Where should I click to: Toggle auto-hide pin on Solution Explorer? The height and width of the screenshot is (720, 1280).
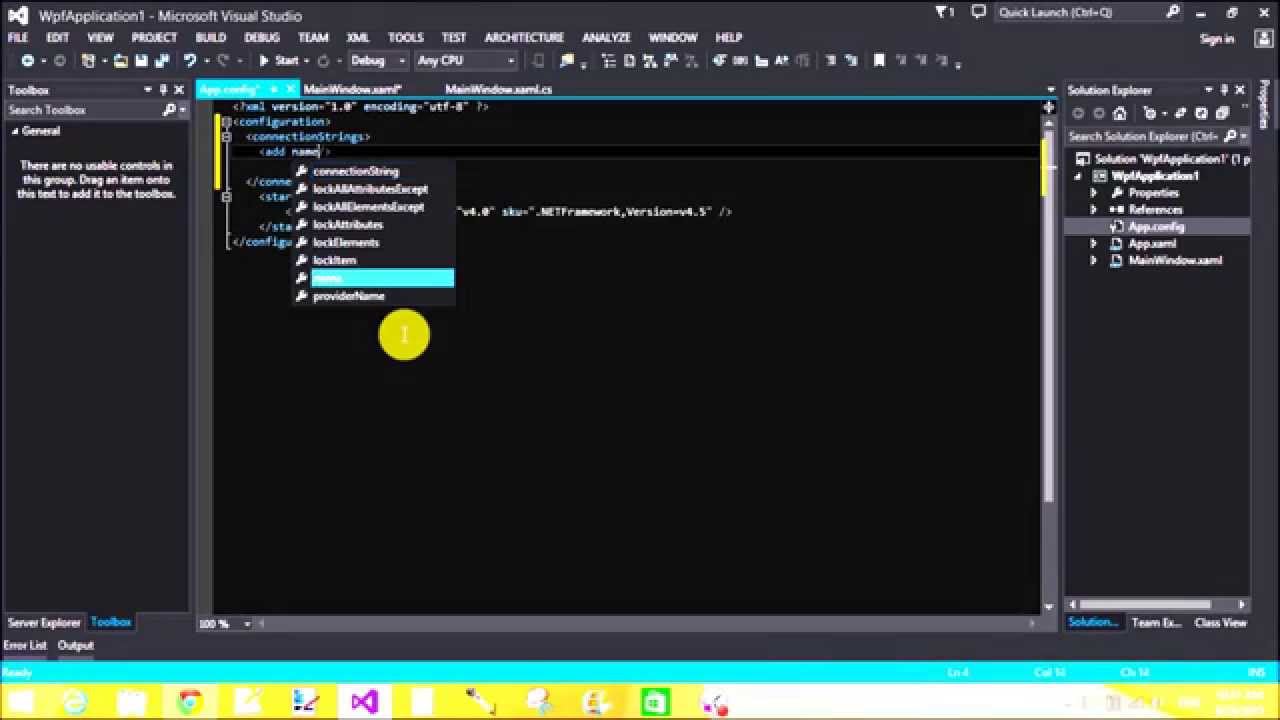[x=1224, y=90]
